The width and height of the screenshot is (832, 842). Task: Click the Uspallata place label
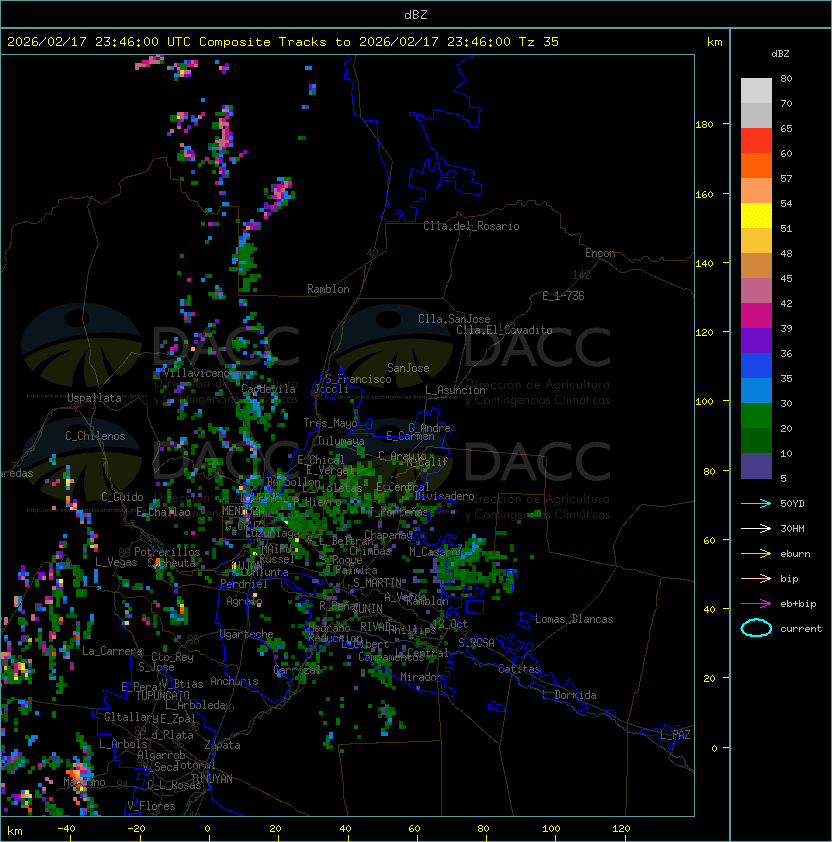(x=94, y=398)
